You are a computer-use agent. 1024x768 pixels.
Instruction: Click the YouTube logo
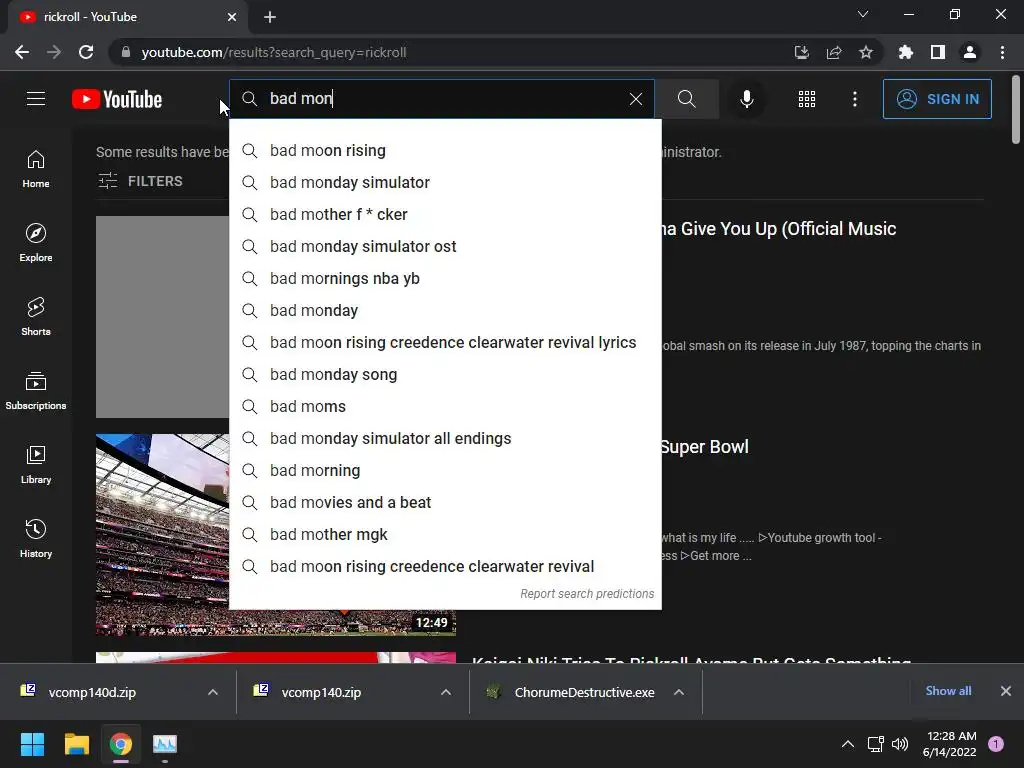(117, 99)
